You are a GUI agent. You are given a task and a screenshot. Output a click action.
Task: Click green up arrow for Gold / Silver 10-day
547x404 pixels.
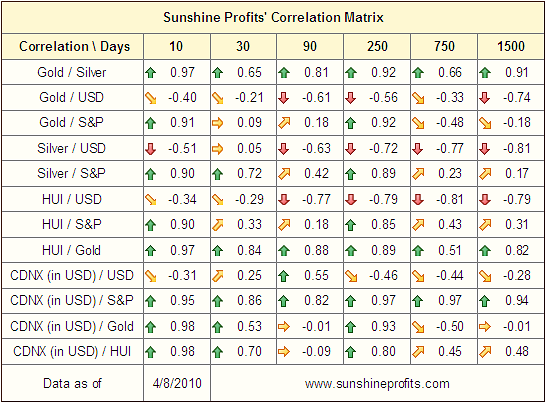[x=151, y=73]
